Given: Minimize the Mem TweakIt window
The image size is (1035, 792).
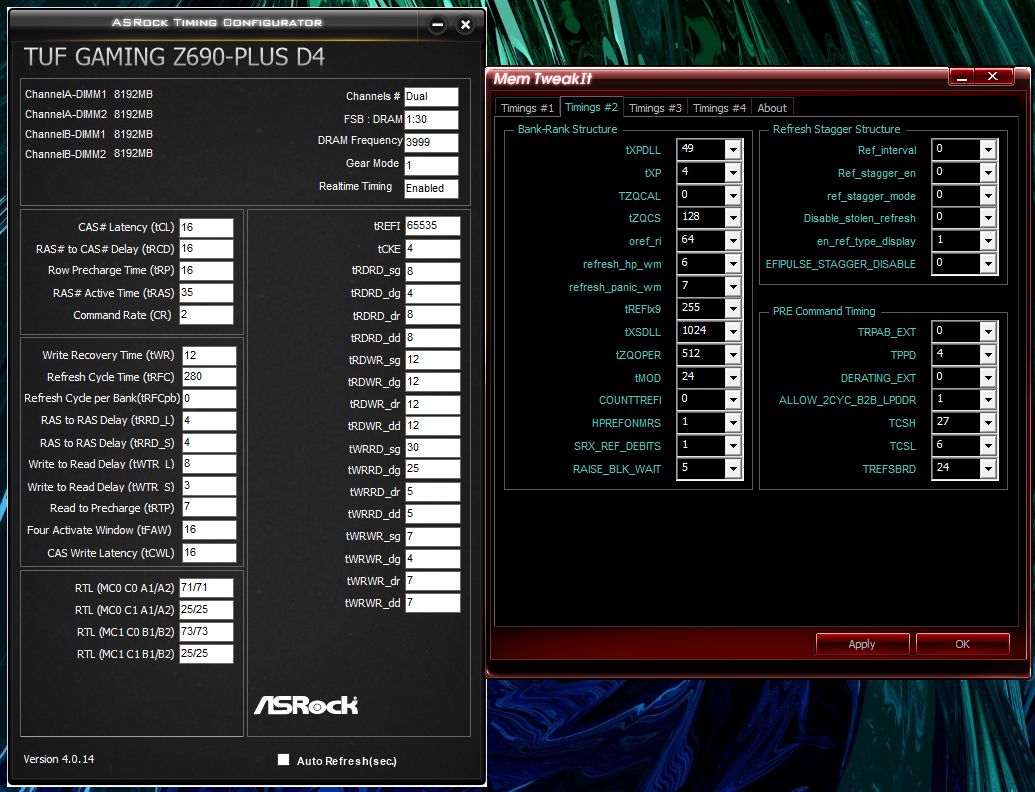Looking at the screenshot, I should pyautogui.click(x=962, y=77).
